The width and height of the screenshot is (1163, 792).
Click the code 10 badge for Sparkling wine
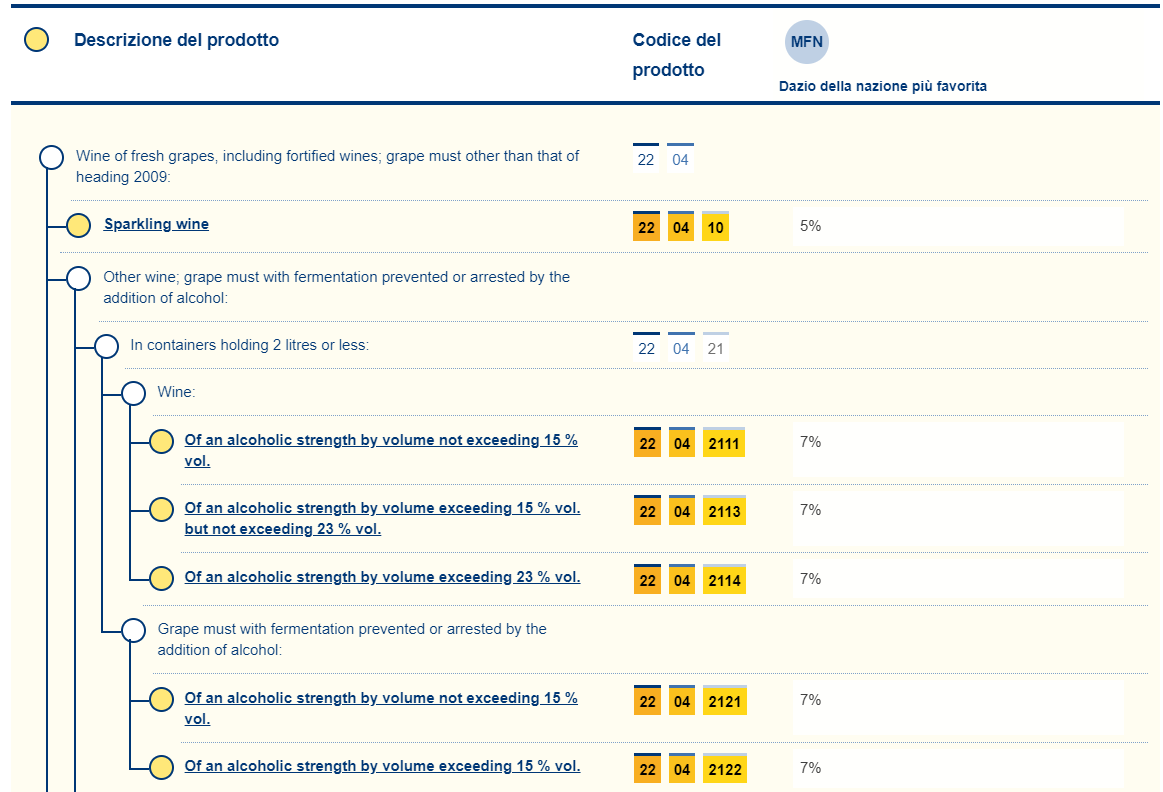click(715, 228)
